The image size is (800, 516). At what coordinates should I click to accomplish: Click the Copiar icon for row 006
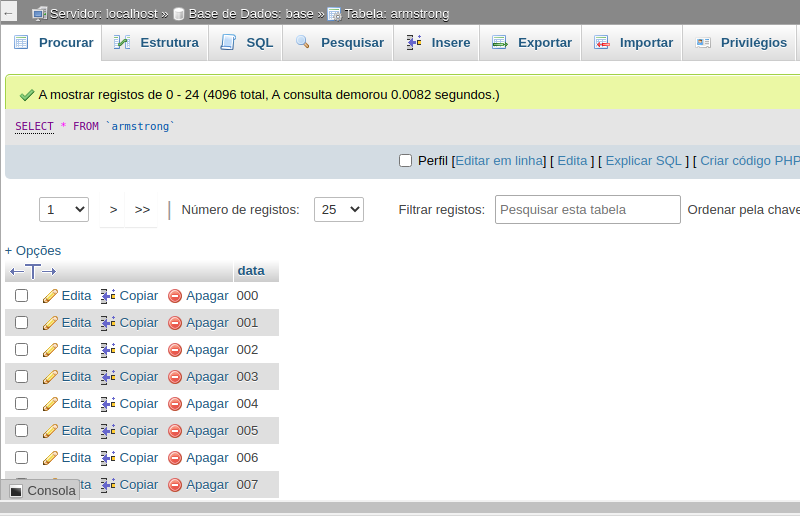click(x=109, y=458)
